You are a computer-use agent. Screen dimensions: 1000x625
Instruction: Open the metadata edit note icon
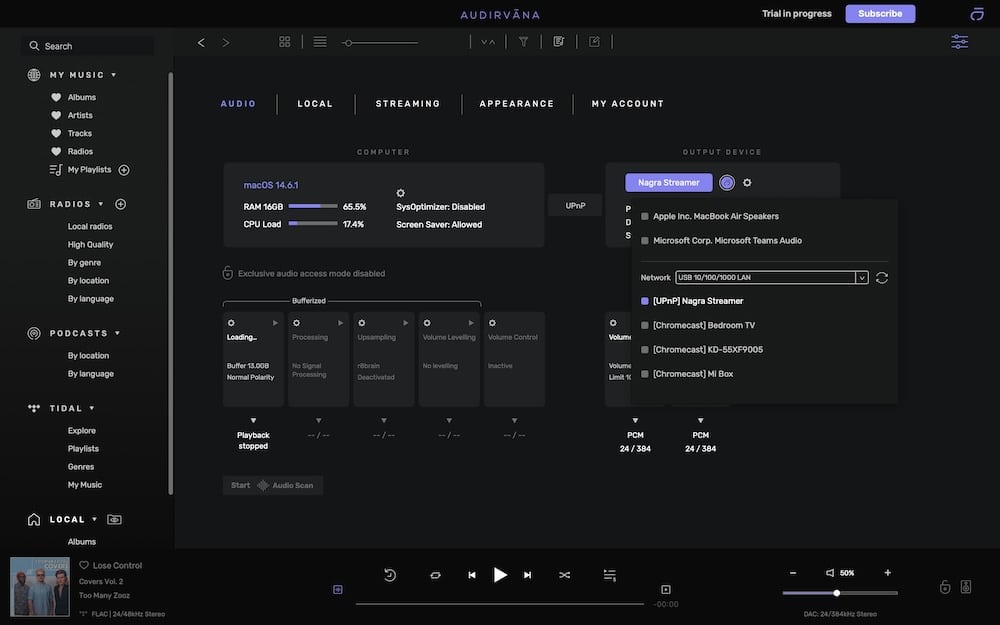[559, 41]
